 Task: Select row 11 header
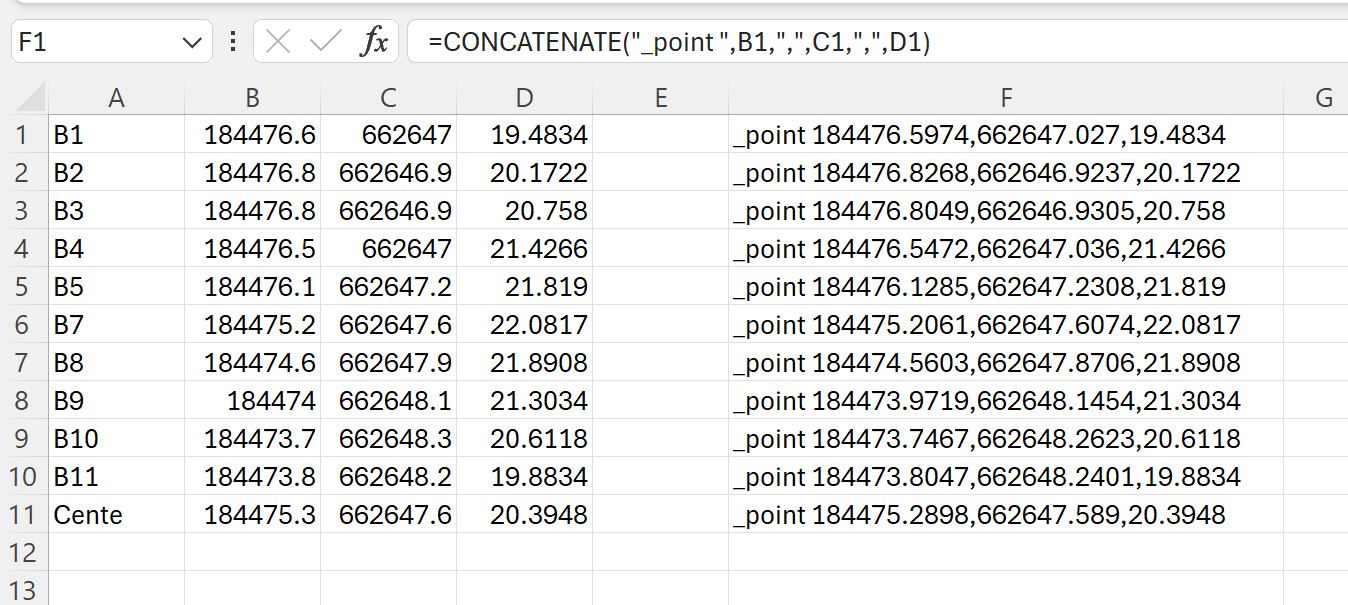(30, 514)
